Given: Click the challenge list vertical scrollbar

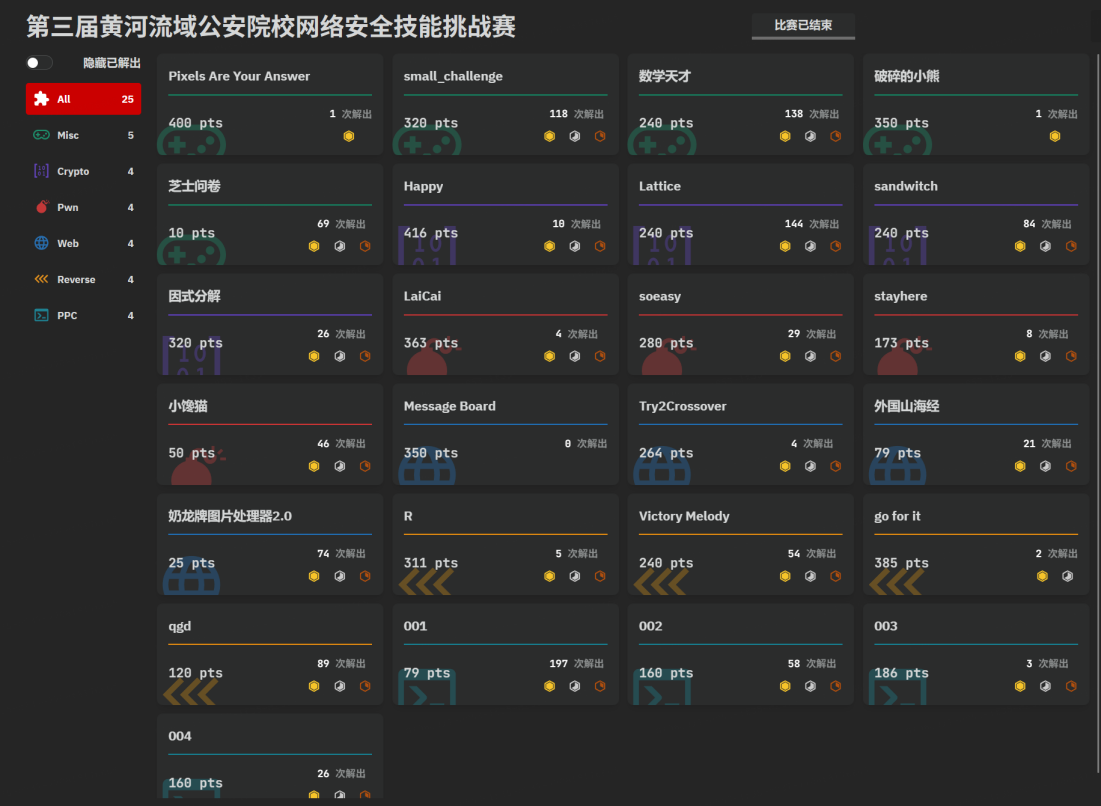Looking at the screenshot, I should [x=1096, y=300].
